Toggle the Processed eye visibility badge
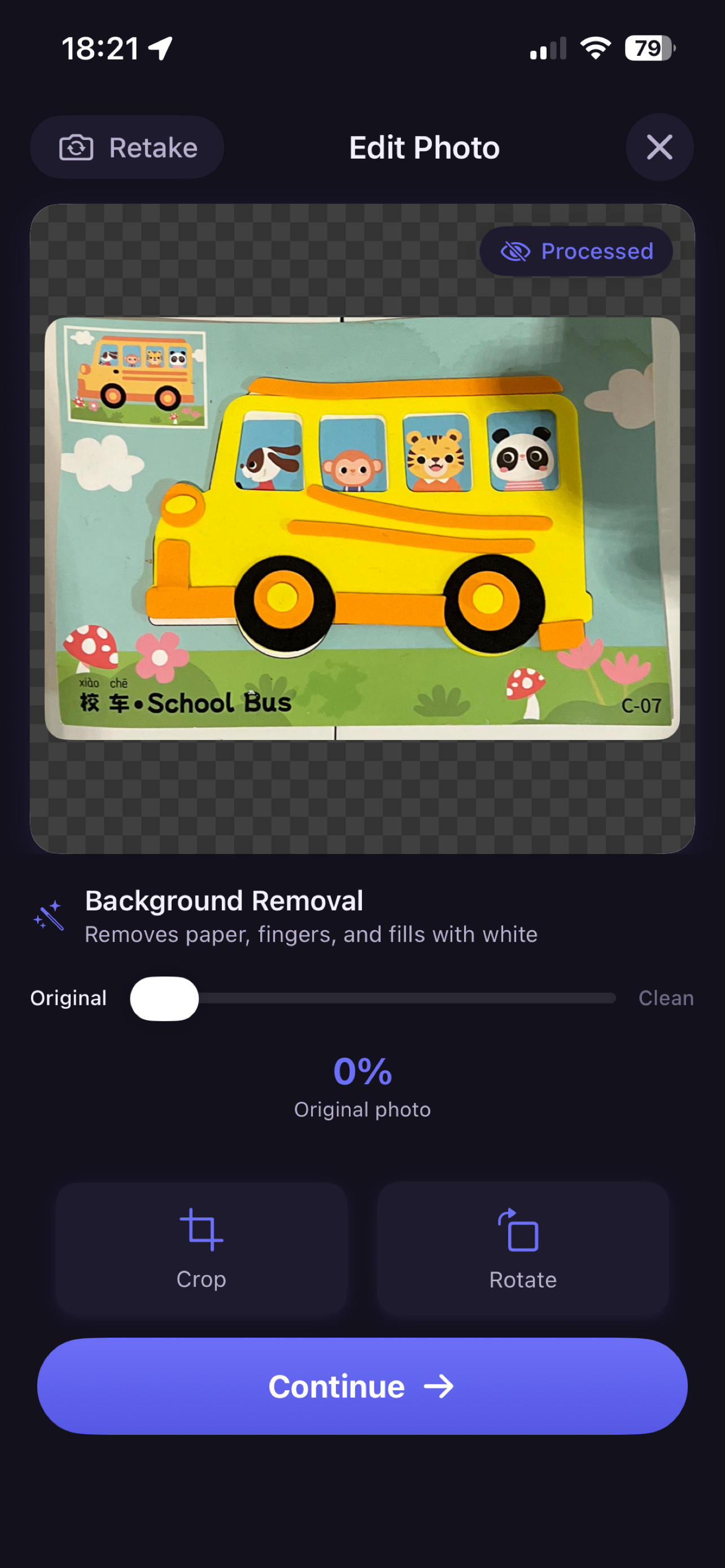 click(x=576, y=251)
